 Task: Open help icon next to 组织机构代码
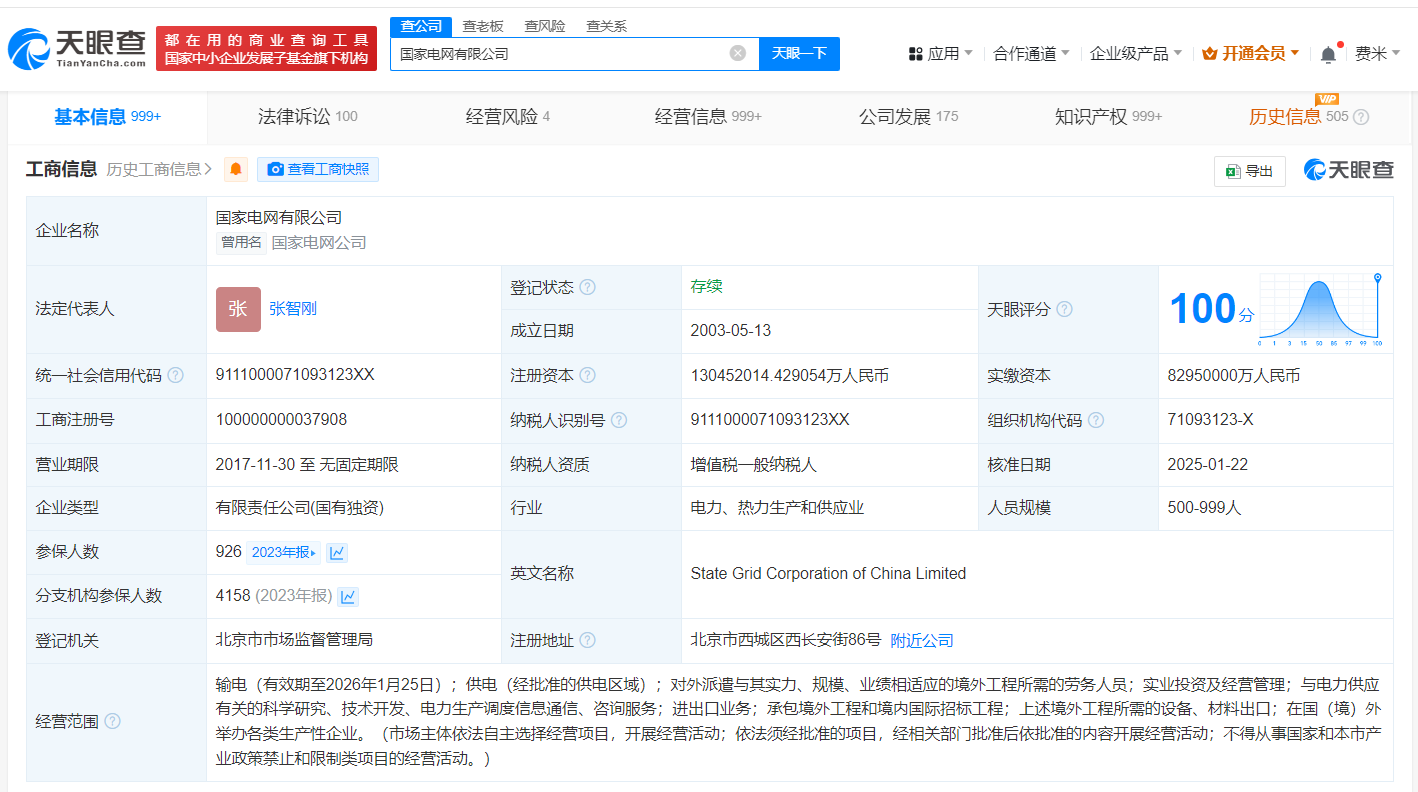[1096, 420]
